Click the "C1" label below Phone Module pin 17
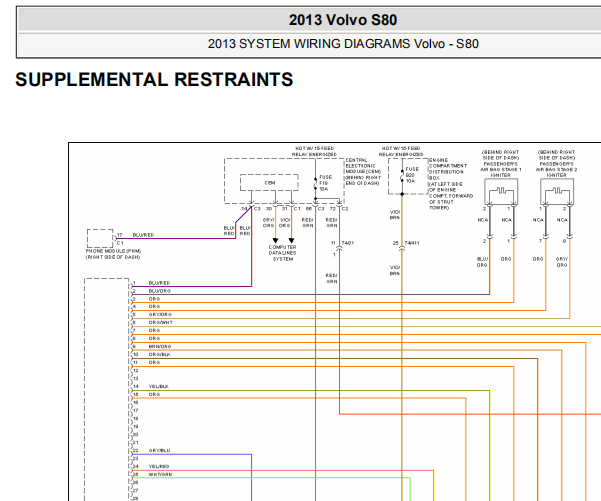The height and width of the screenshot is (501, 601). pyautogui.click(x=120, y=243)
